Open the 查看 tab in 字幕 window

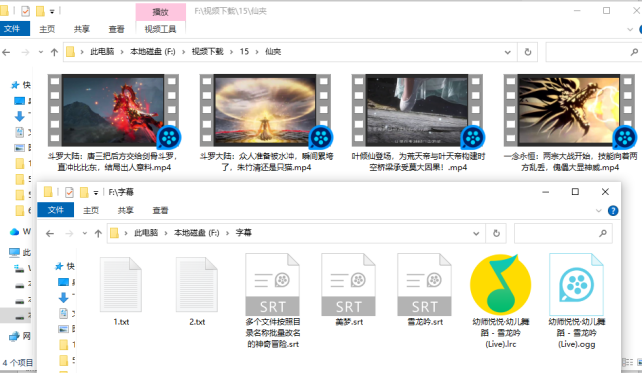point(160,210)
